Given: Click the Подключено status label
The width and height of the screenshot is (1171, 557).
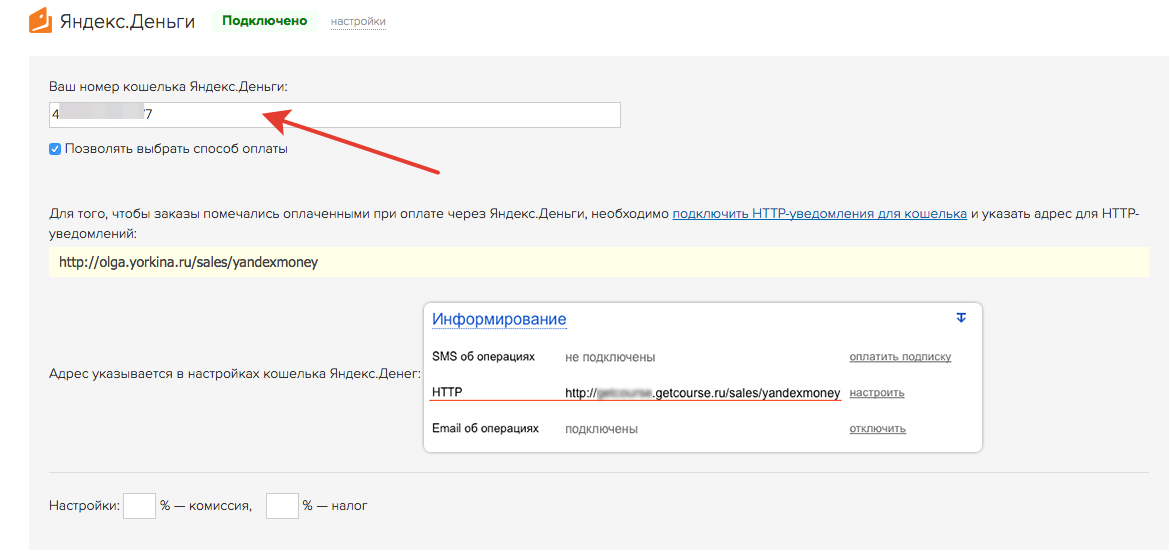Looking at the screenshot, I should point(264,21).
